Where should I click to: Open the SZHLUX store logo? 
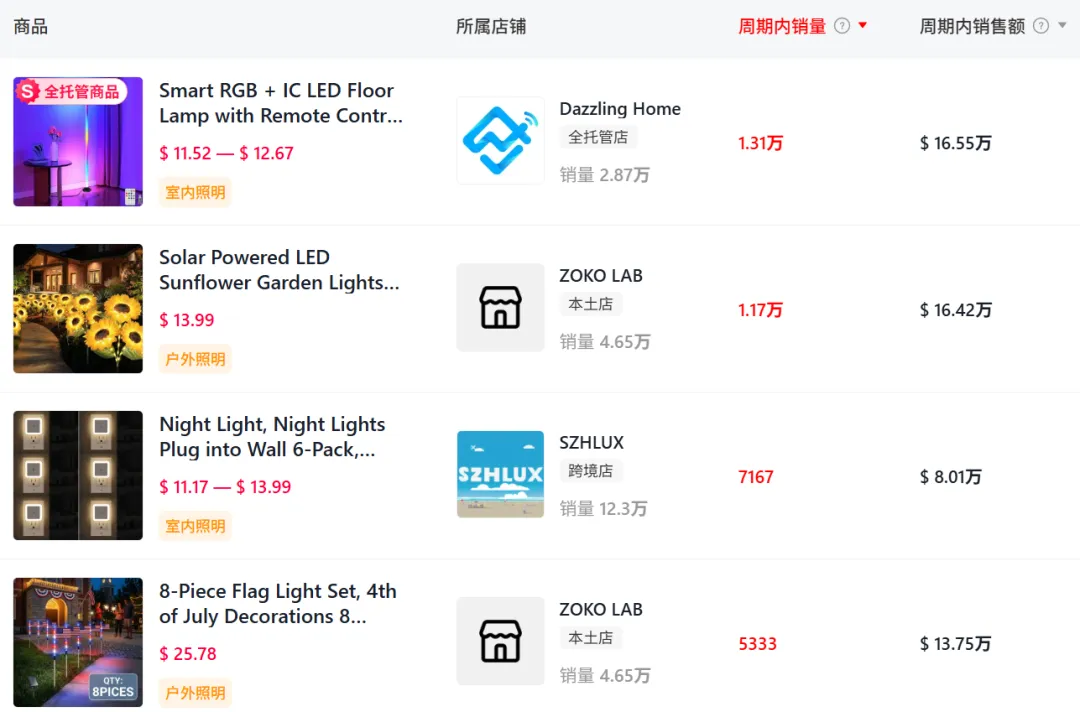coord(500,475)
